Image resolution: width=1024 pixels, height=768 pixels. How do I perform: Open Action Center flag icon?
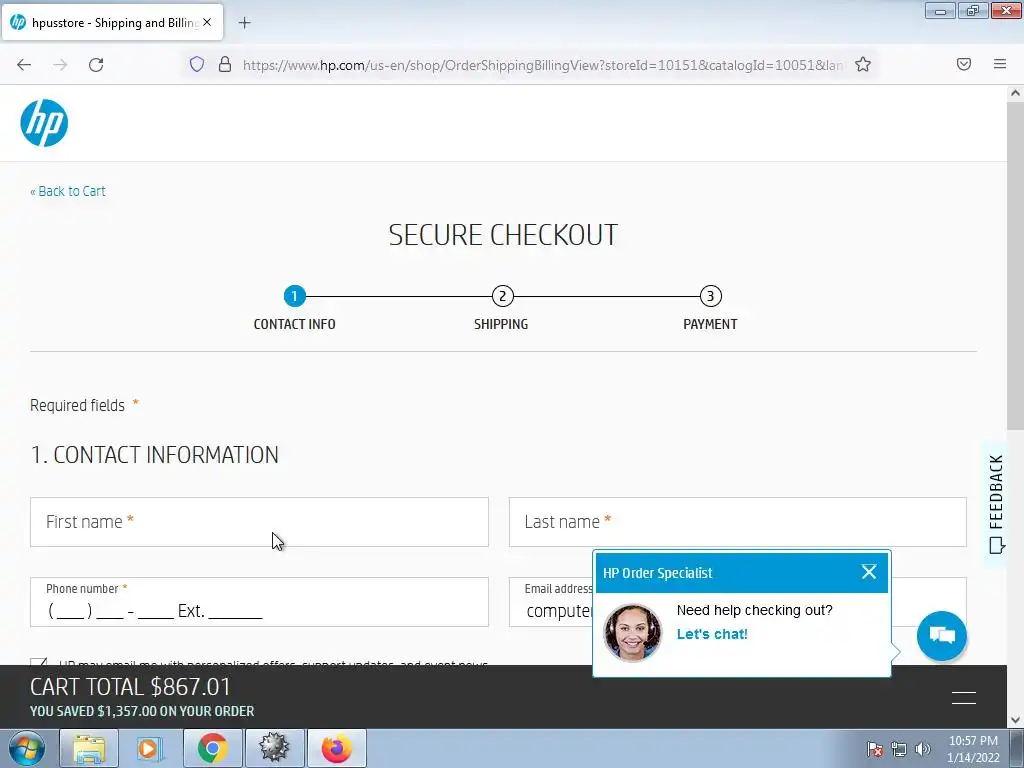coord(874,749)
